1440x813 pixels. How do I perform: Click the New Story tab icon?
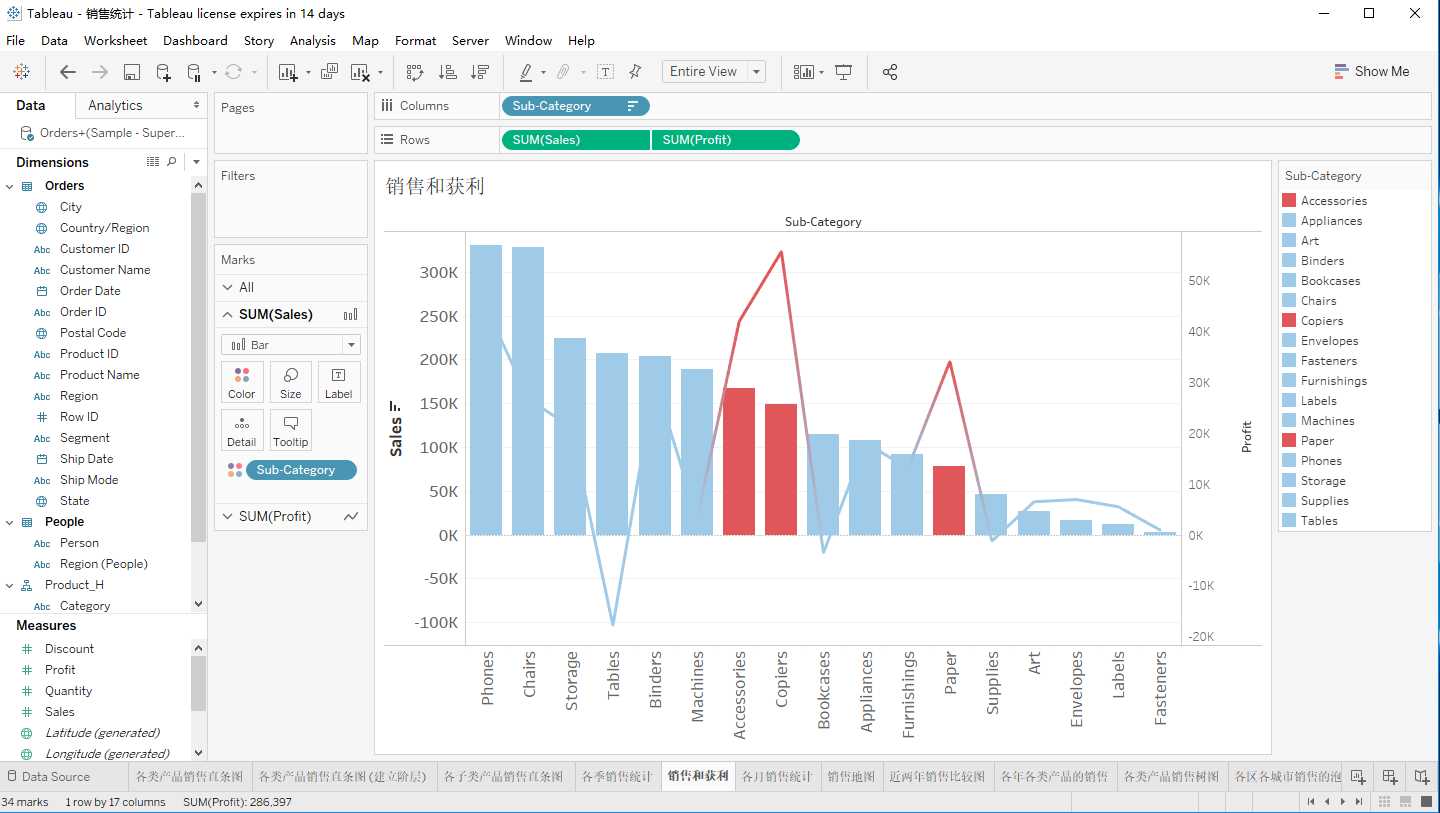point(1422,776)
